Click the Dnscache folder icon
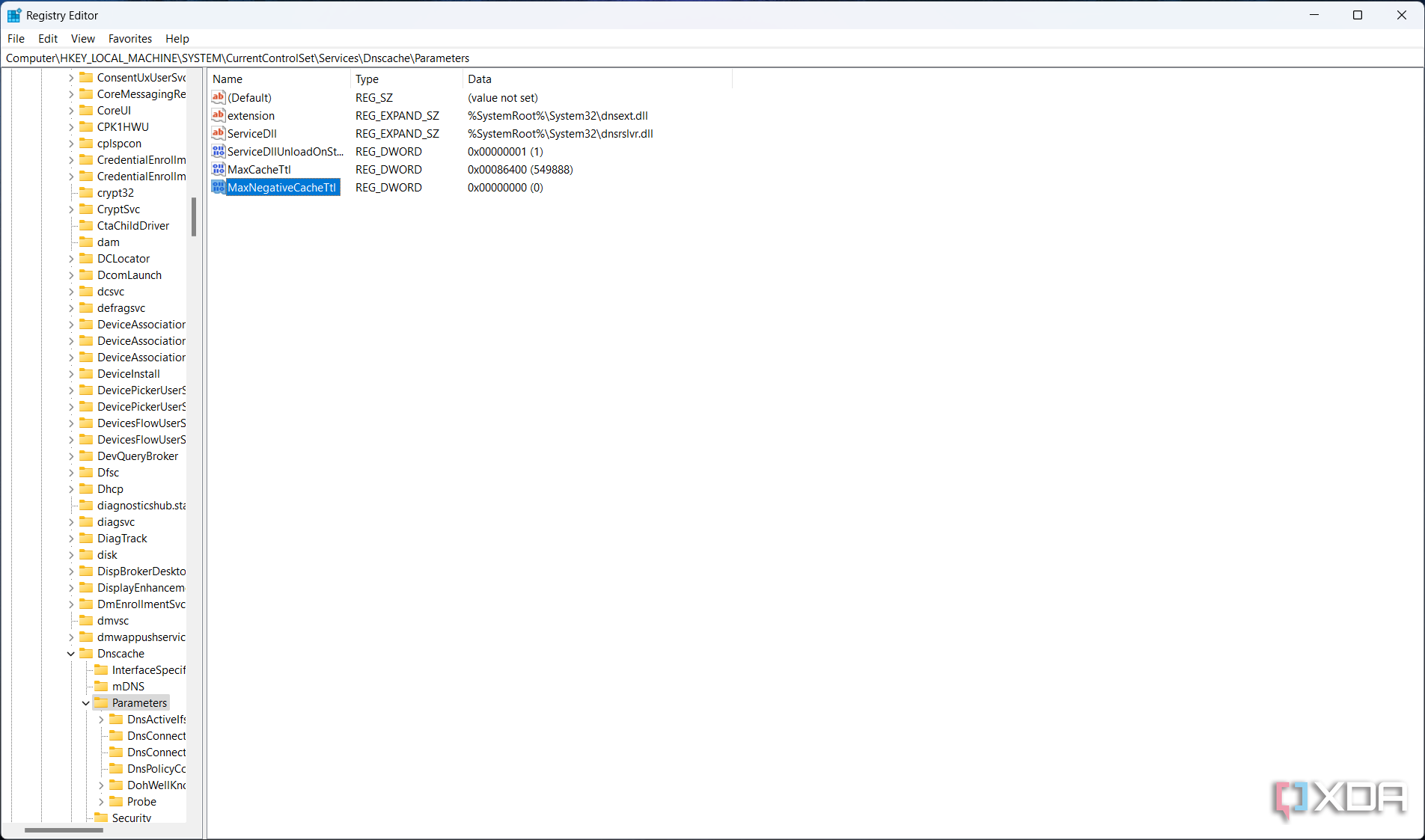This screenshot has width=1425, height=840. pyautogui.click(x=86, y=653)
